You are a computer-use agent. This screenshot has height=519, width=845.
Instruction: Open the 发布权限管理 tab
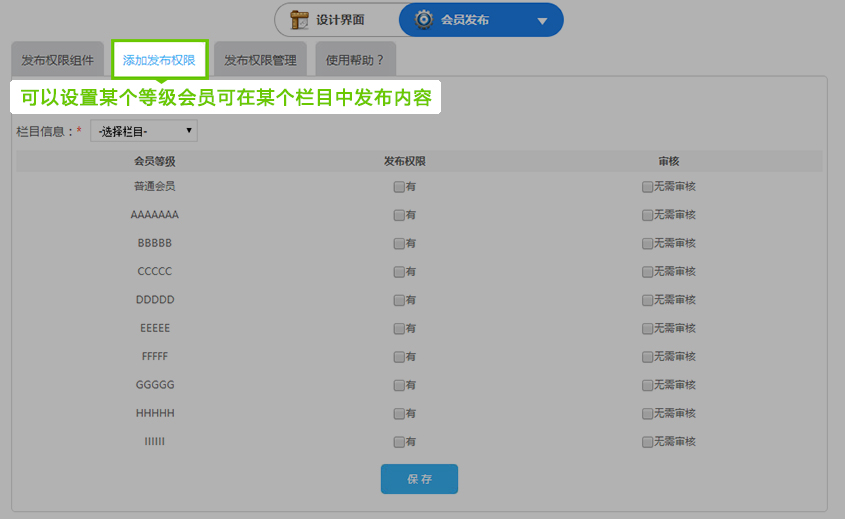(260, 60)
